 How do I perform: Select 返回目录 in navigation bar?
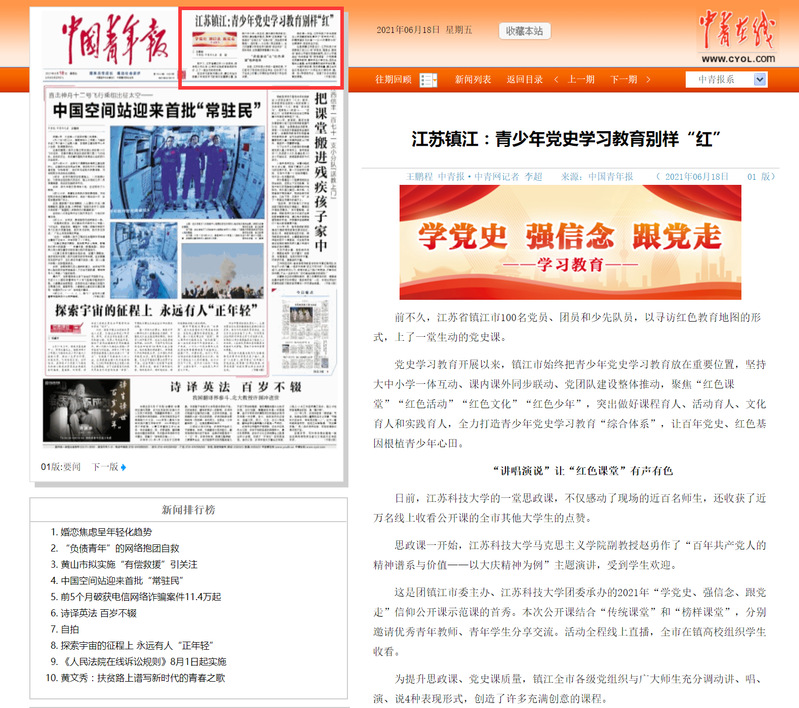pyautogui.click(x=524, y=80)
